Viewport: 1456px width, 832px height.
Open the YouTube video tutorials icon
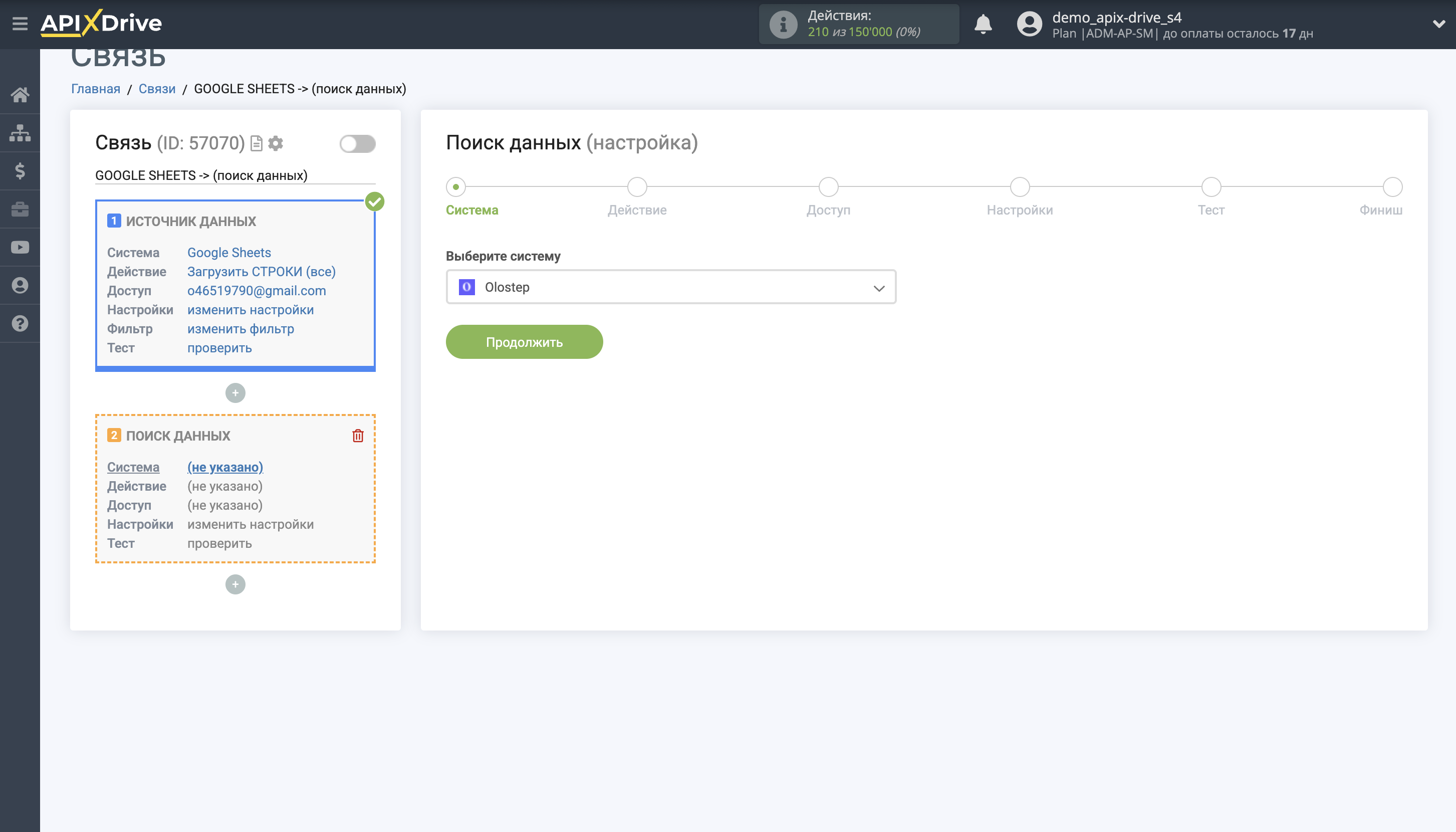point(20,248)
